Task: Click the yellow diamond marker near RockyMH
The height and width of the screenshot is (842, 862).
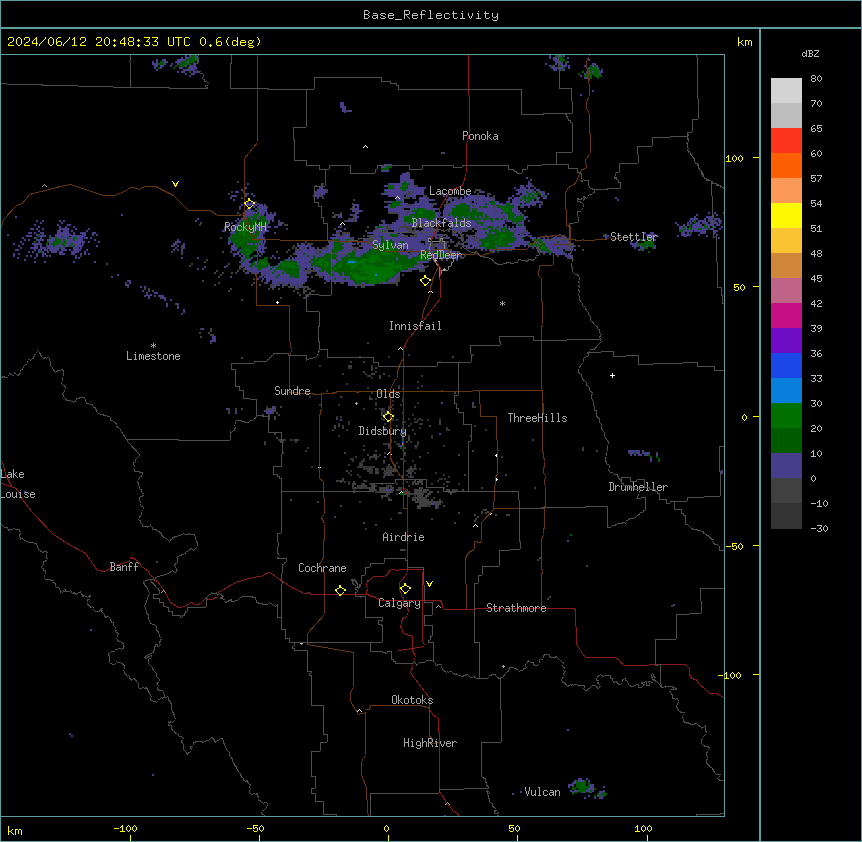Action: coord(250,204)
